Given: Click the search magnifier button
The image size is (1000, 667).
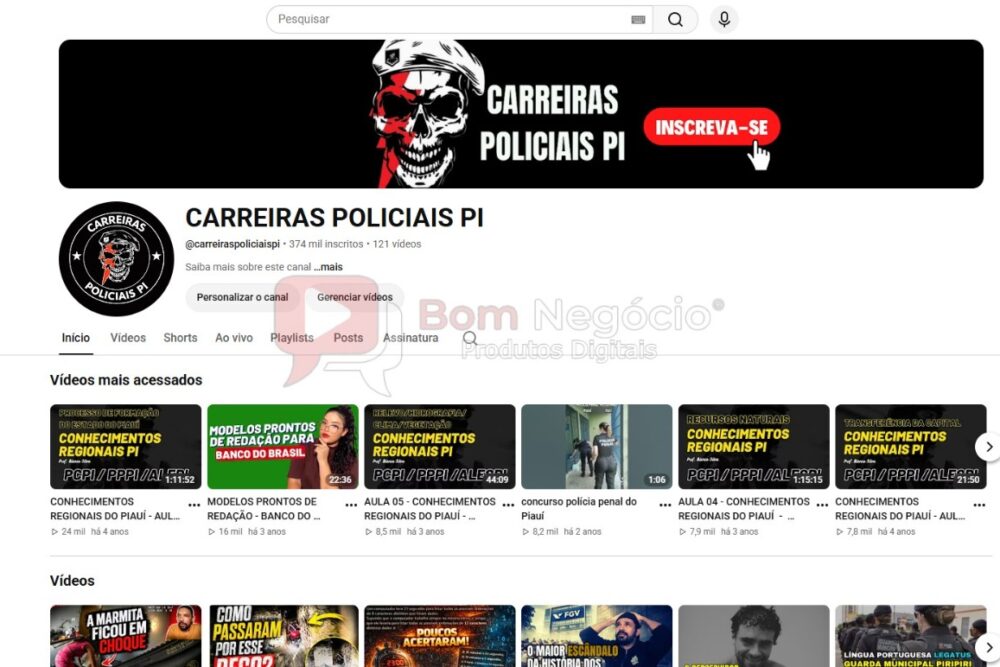Looking at the screenshot, I should (675, 20).
